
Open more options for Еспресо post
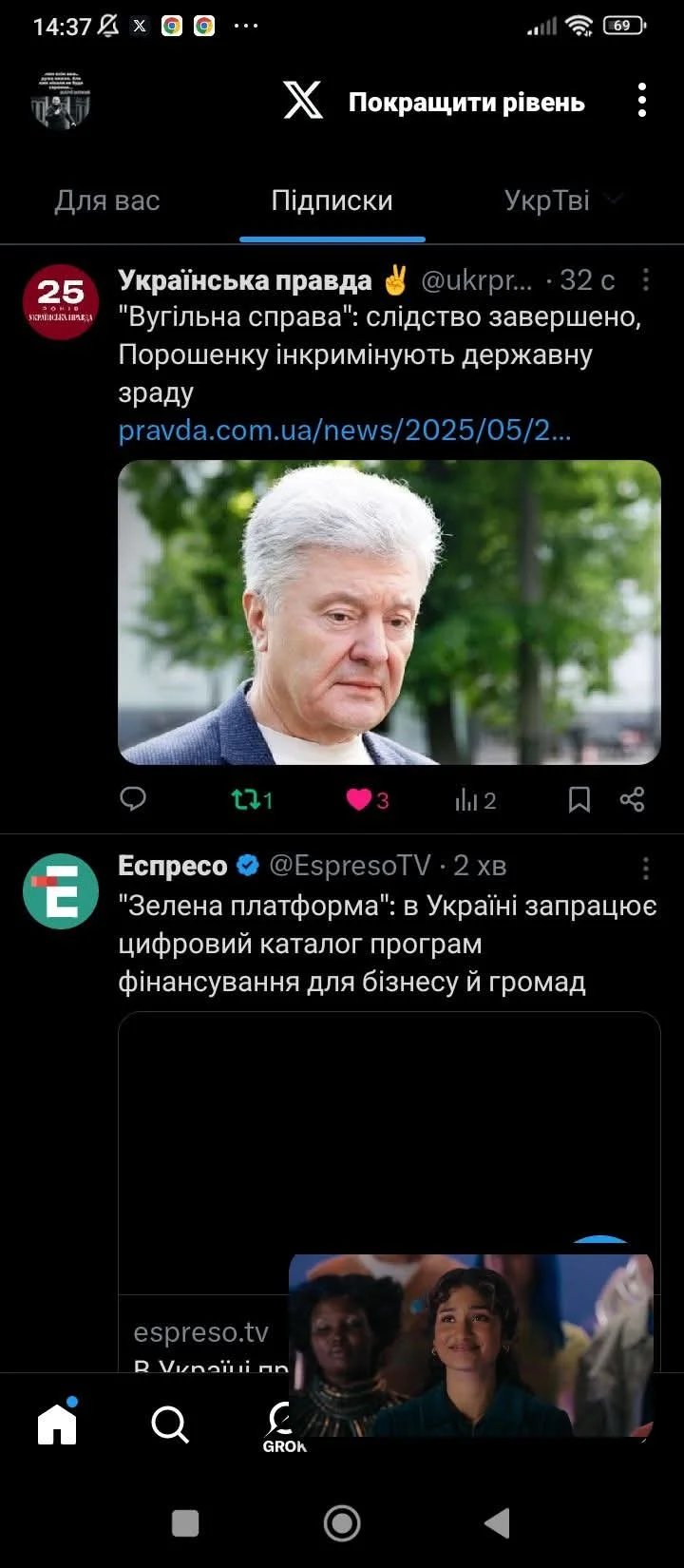tap(646, 867)
